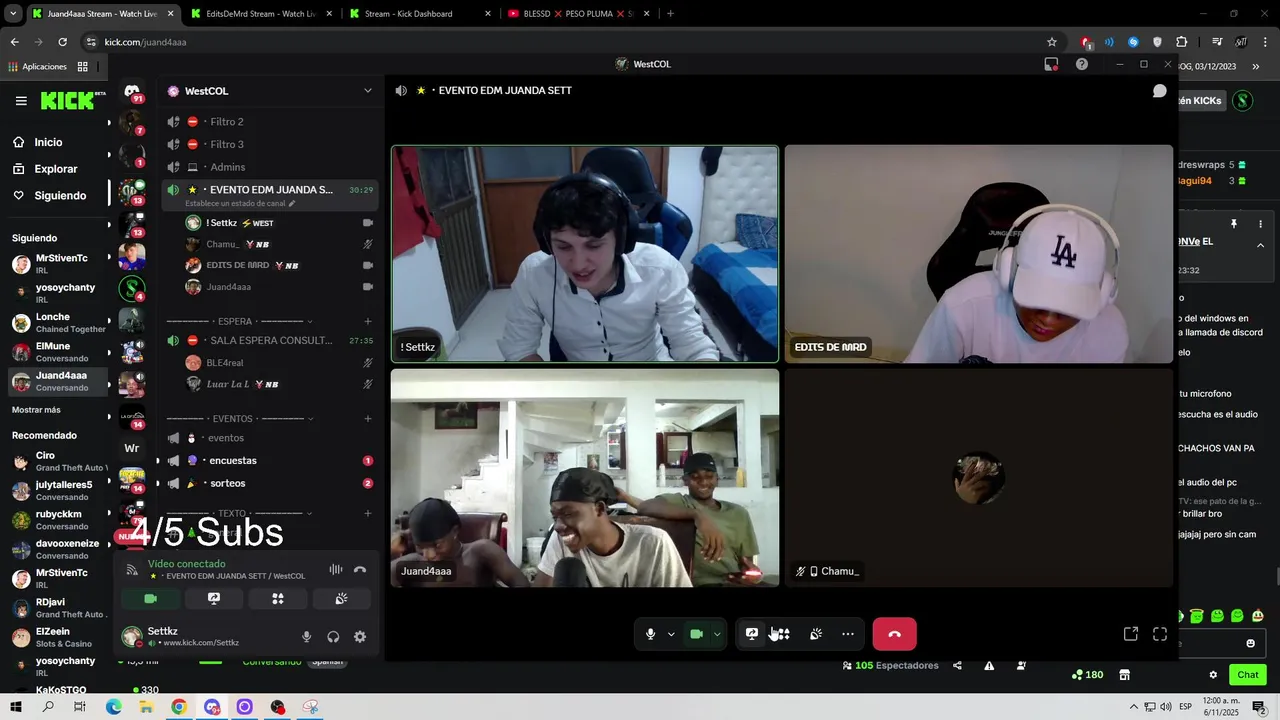Toggle camera in bottom call bar

point(697,634)
